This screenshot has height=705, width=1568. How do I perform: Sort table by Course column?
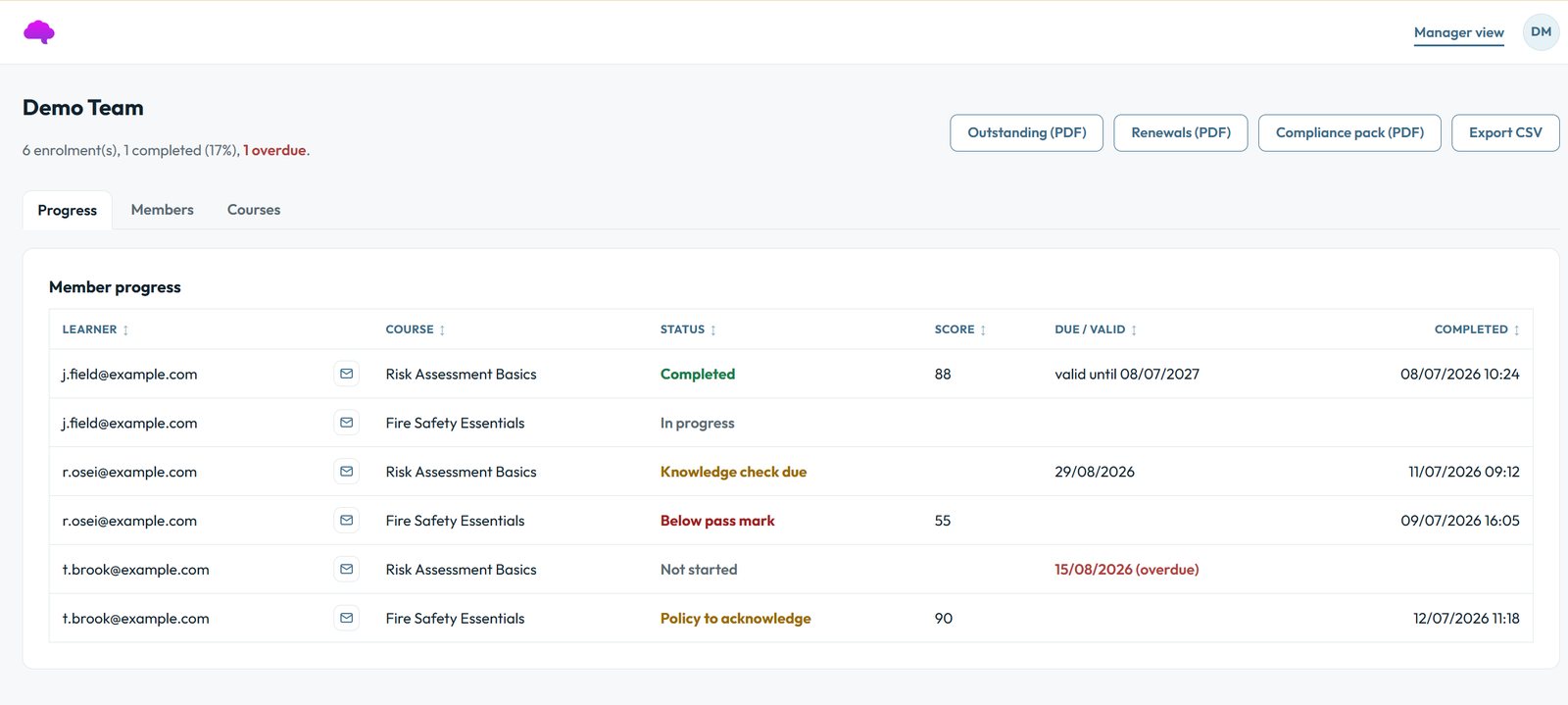point(416,329)
